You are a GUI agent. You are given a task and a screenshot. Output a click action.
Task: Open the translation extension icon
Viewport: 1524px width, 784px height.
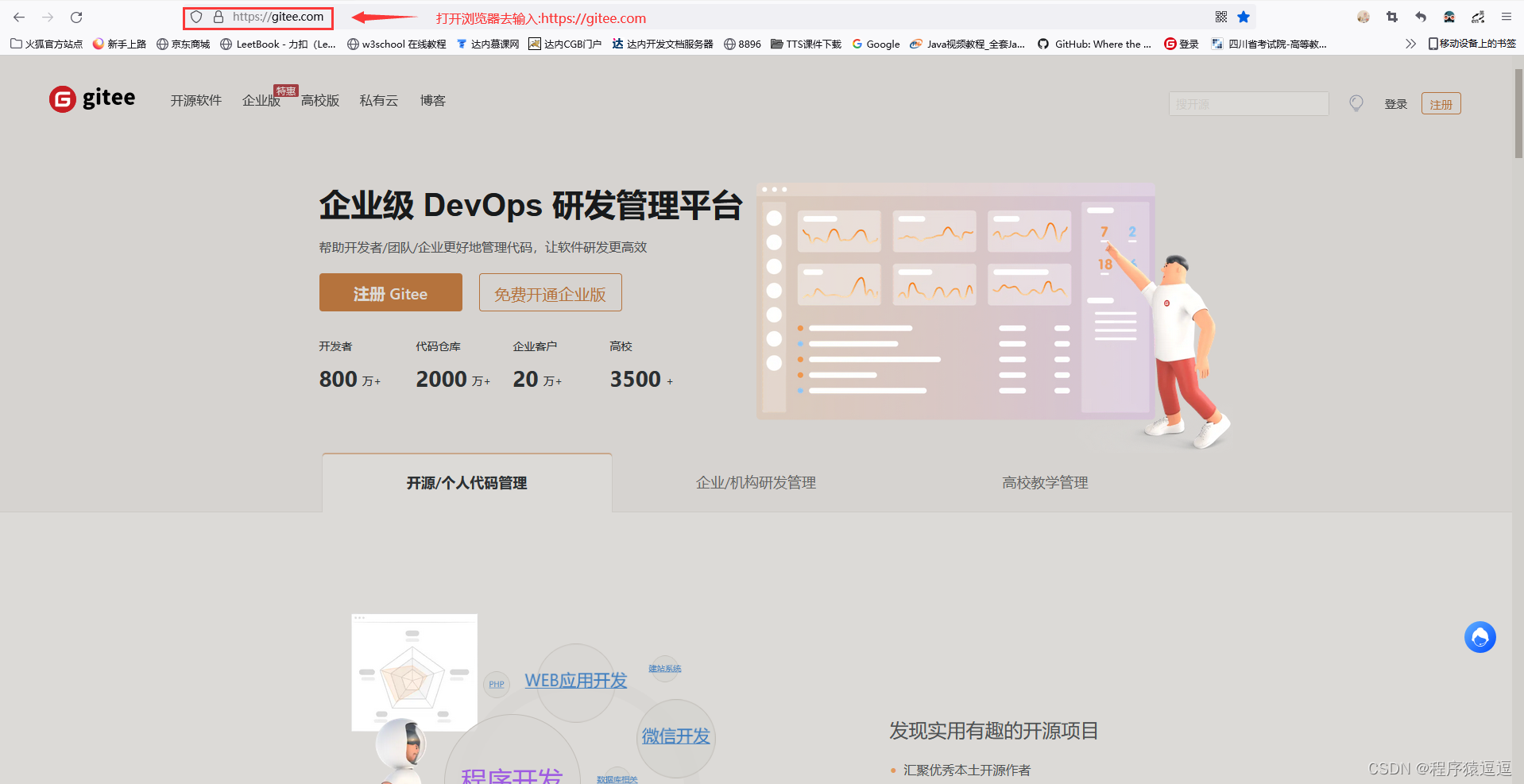[1478, 17]
